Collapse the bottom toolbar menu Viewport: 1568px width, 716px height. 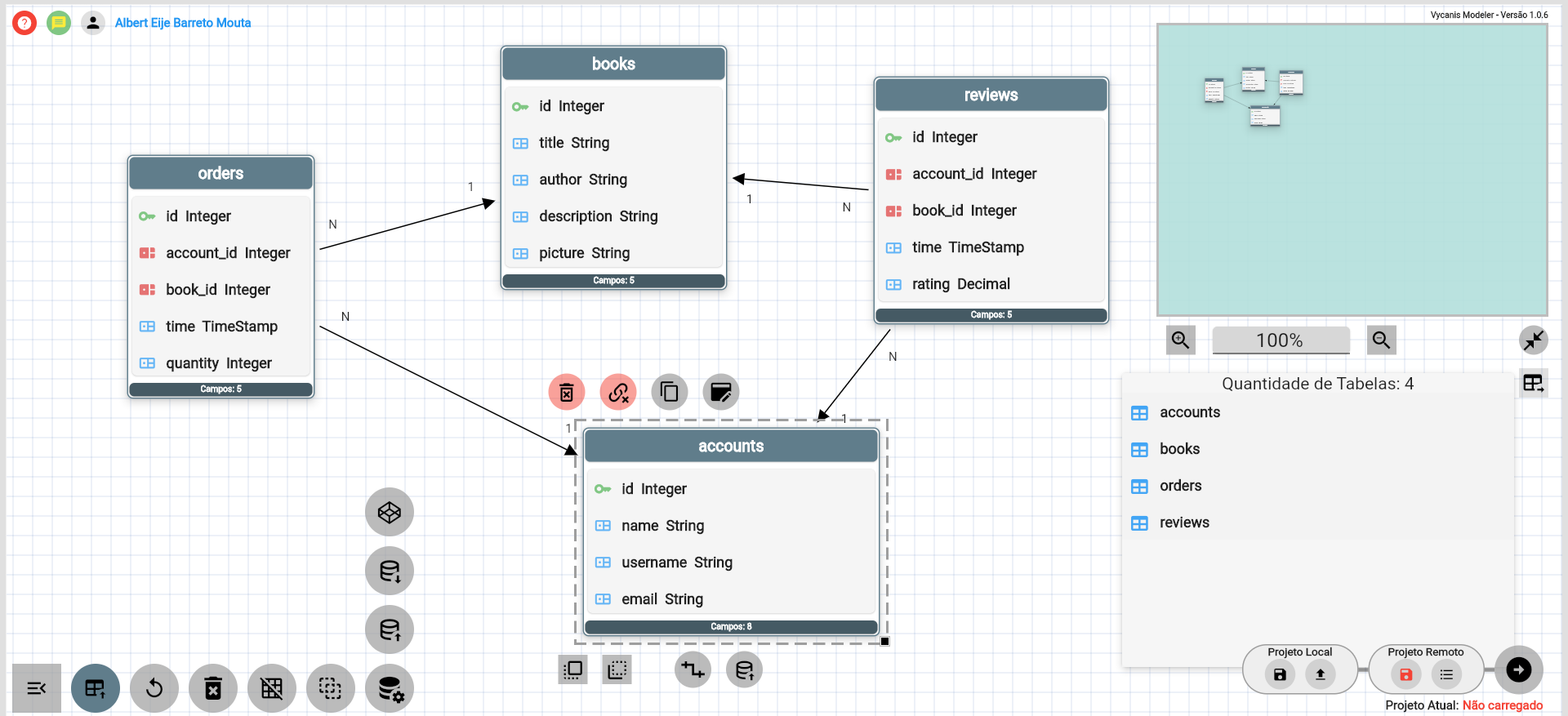tap(37, 689)
